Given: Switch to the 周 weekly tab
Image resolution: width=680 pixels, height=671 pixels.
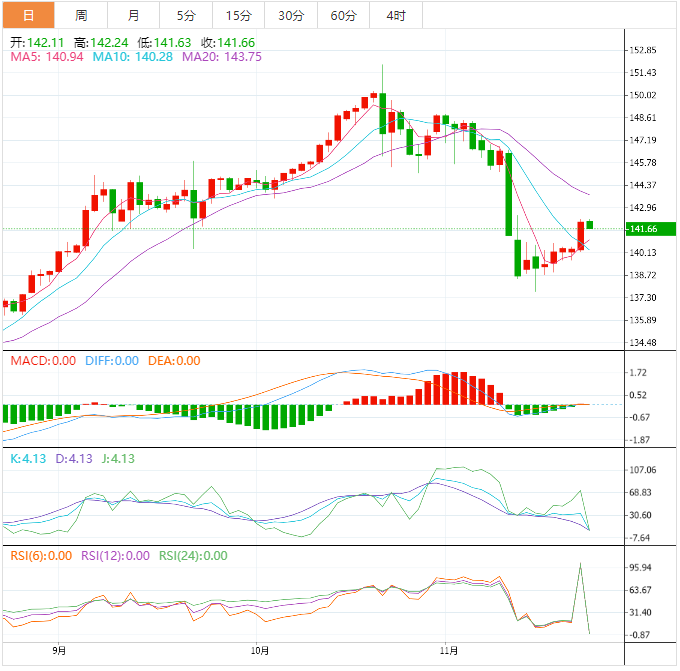Looking at the screenshot, I should click(x=81, y=15).
